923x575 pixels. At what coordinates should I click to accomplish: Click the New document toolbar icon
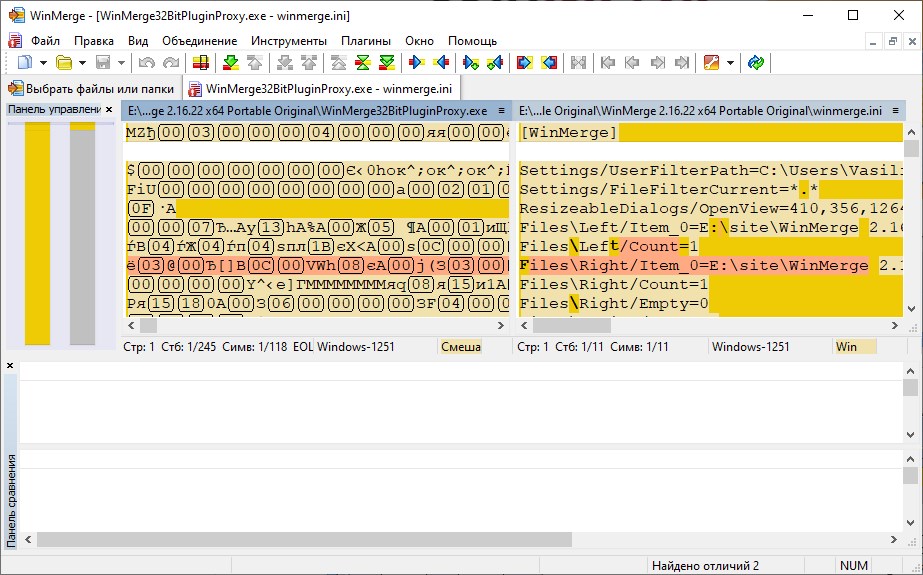(25, 62)
